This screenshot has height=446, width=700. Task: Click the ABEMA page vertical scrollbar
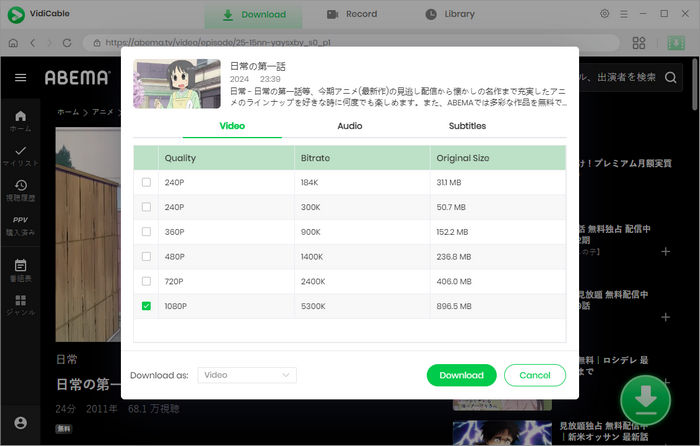(x=695, y=85)
